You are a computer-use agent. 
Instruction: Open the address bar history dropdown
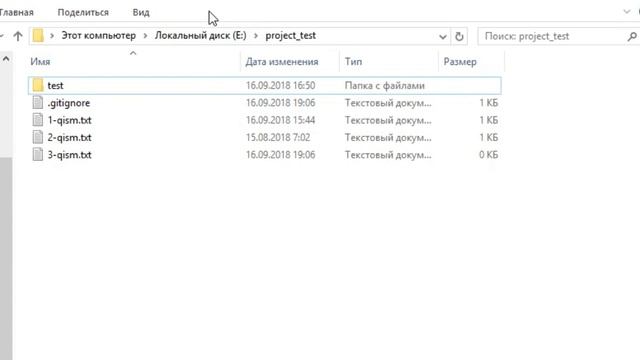click(442, 37)
